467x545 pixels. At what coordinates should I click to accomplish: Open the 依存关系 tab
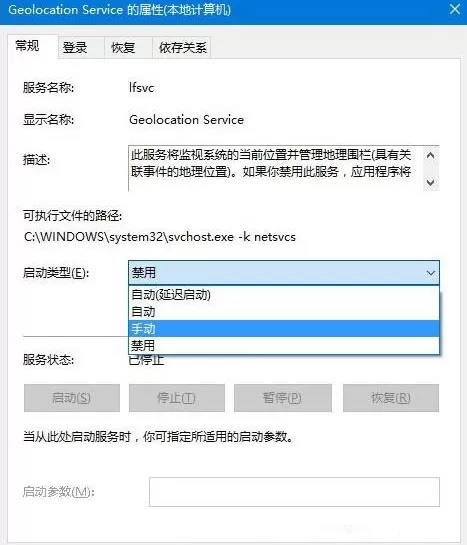click(x=182, y=48)
